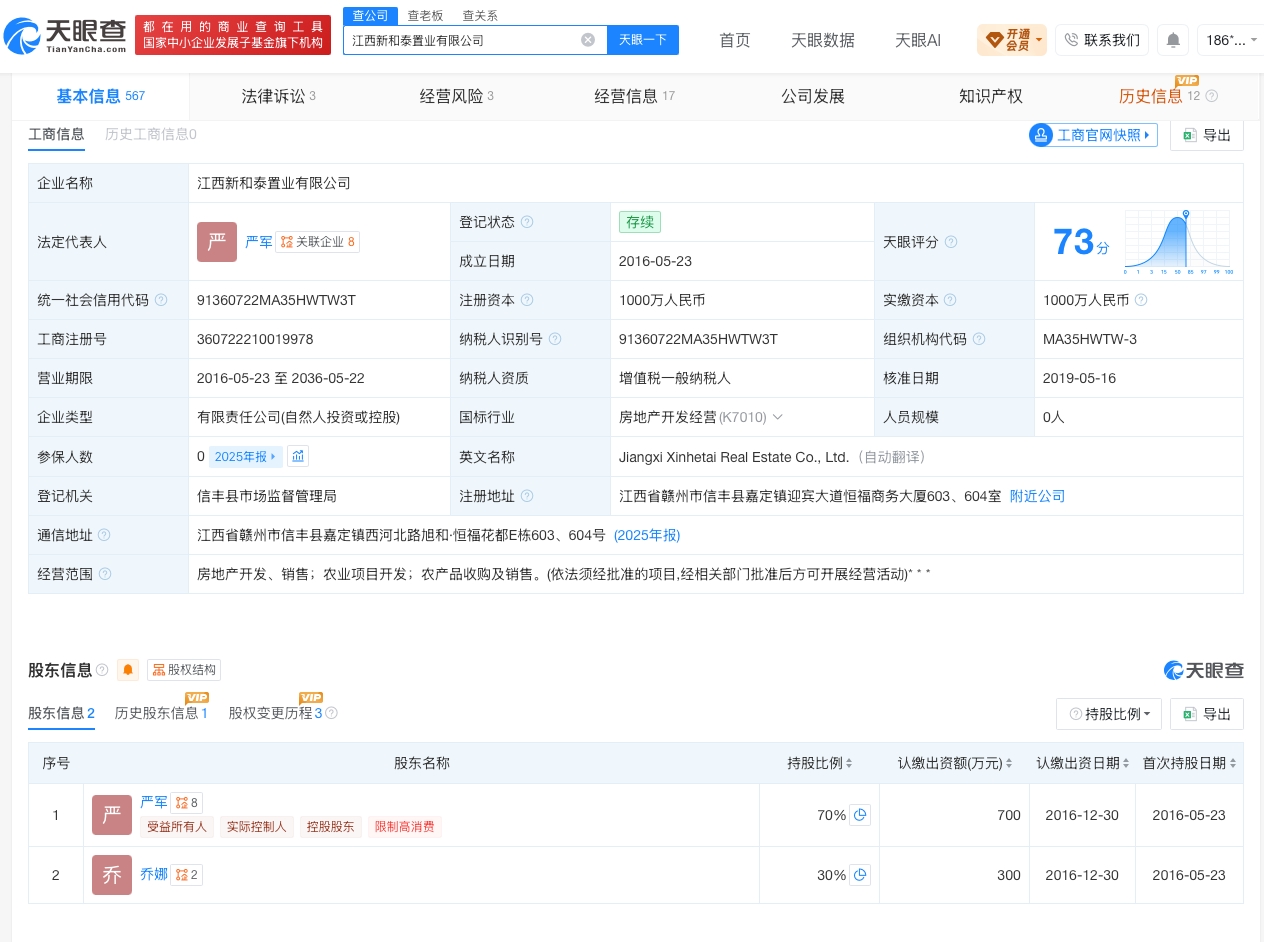Click help icon beside 天眼评分

coord(951,242)
